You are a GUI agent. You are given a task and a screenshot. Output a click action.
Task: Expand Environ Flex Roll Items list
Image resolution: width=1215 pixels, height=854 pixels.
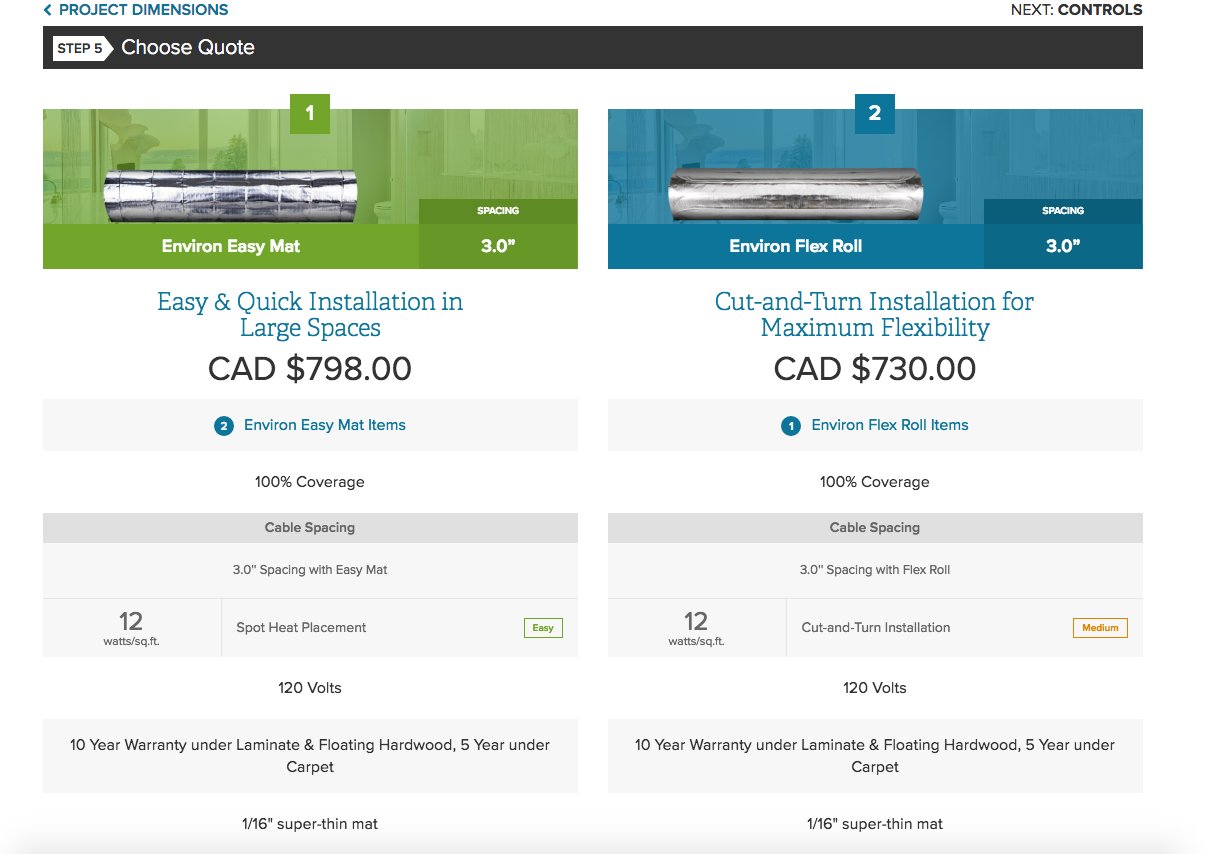click(889, 425)
